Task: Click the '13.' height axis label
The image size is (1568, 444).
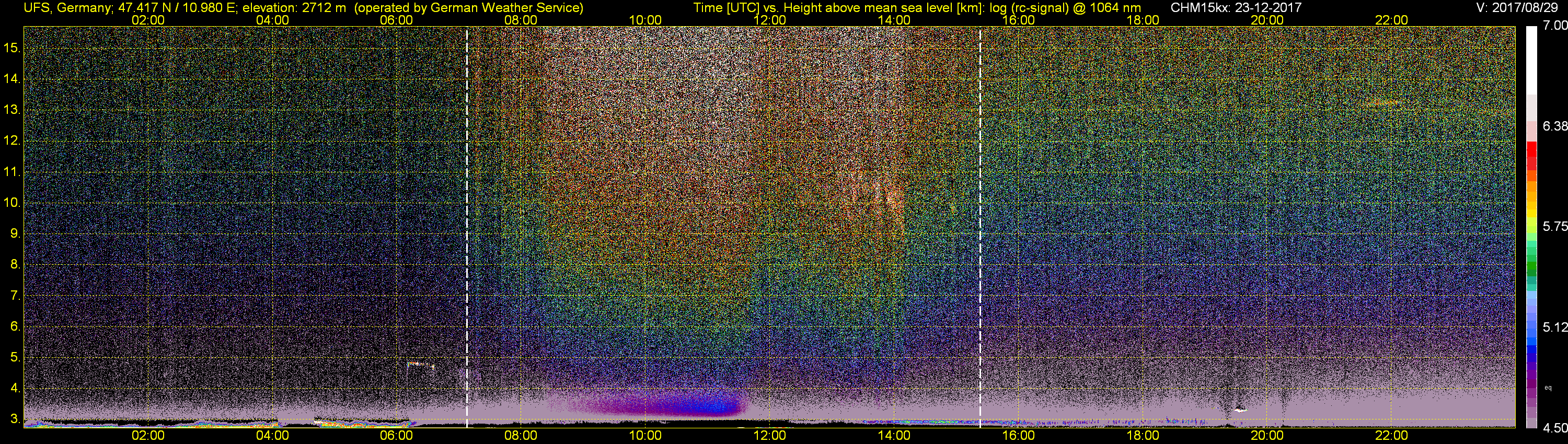Action: click(x=11, y=110)
